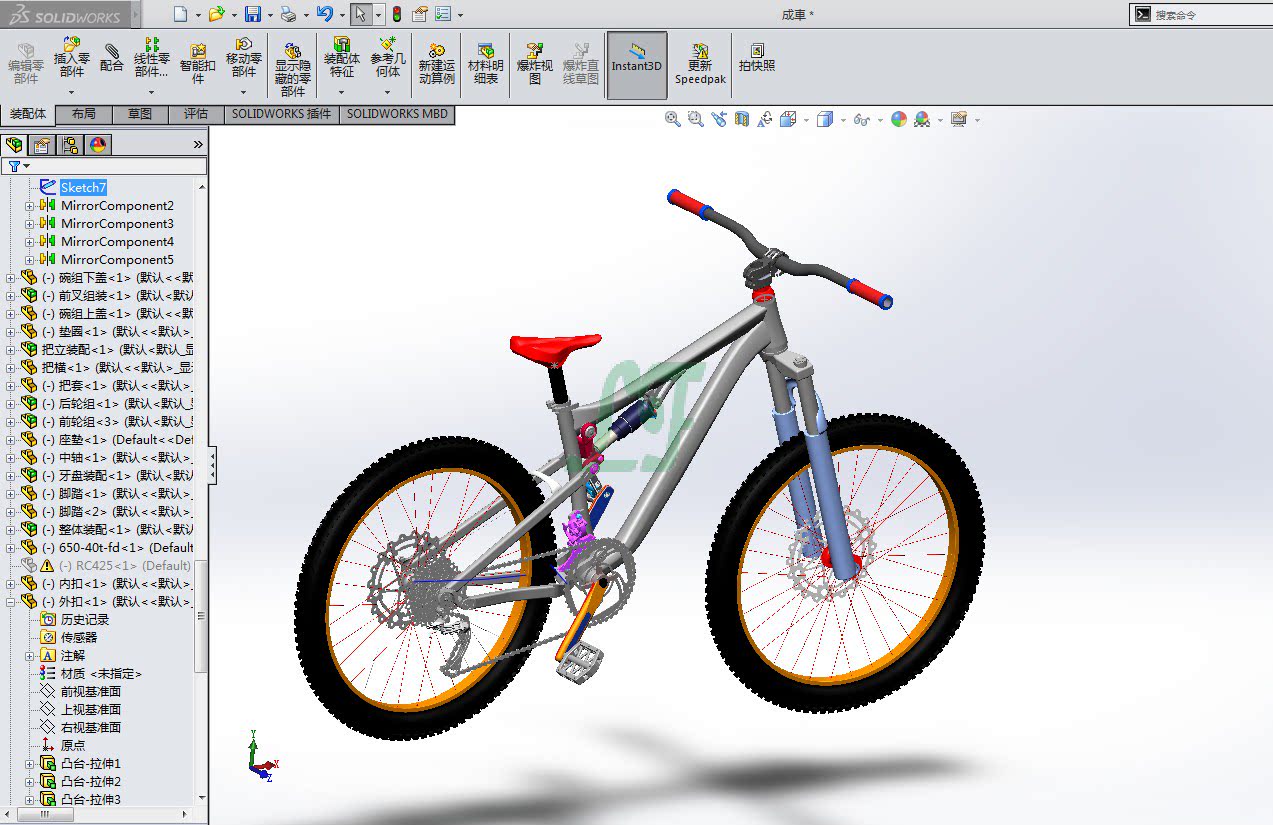Click the Rebuild traffic light icon

pyautogui.click(x=396, y=14)
